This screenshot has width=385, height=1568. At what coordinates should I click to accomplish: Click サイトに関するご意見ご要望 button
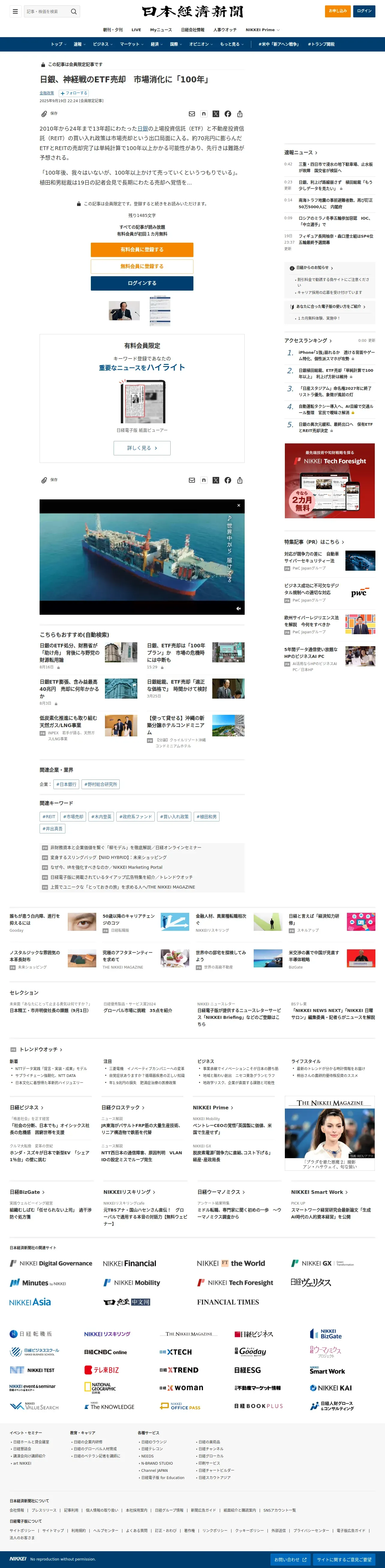(x=344, y=1560)
